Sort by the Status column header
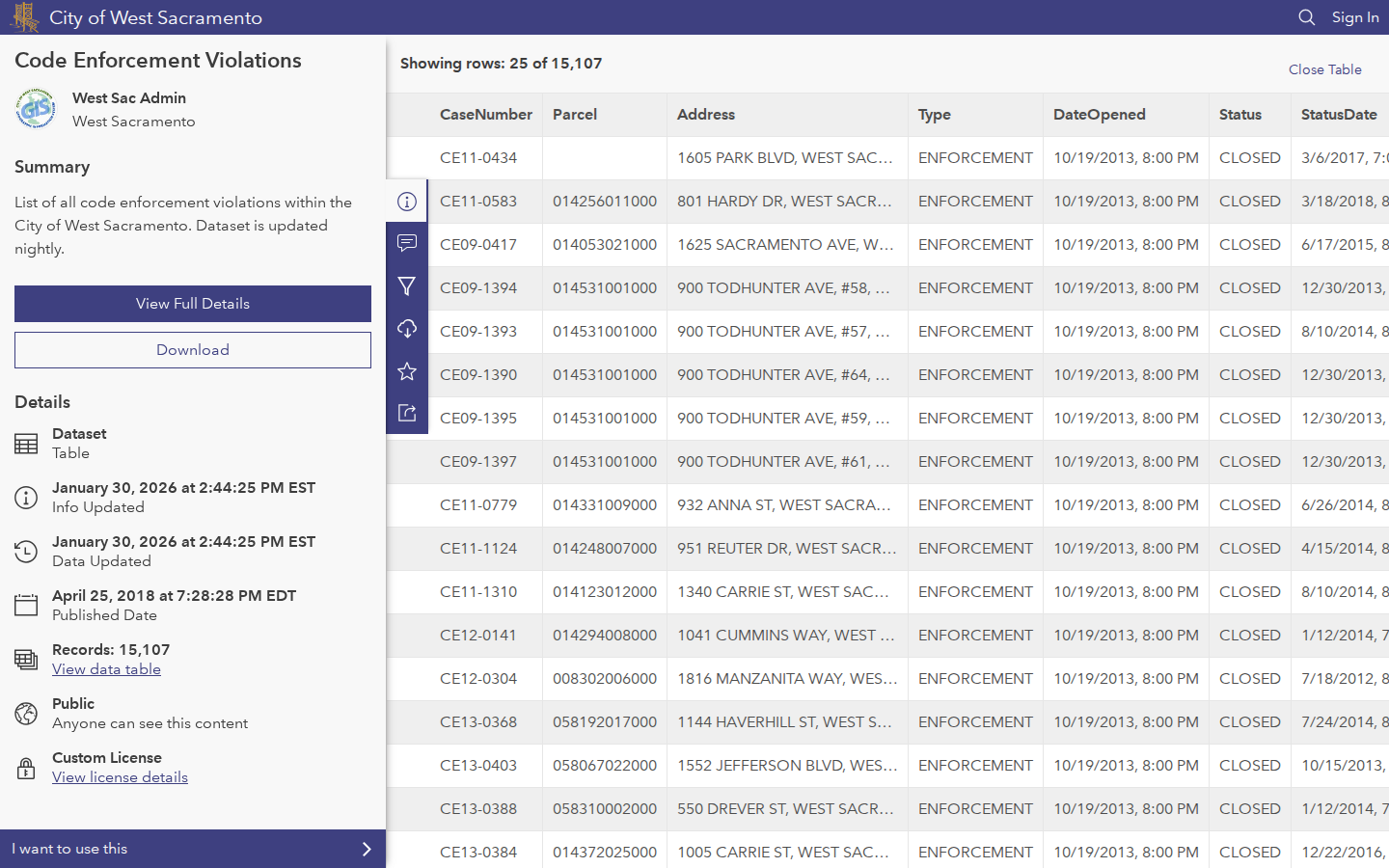The image size is (1389, 868). [x=1240, y=115]
